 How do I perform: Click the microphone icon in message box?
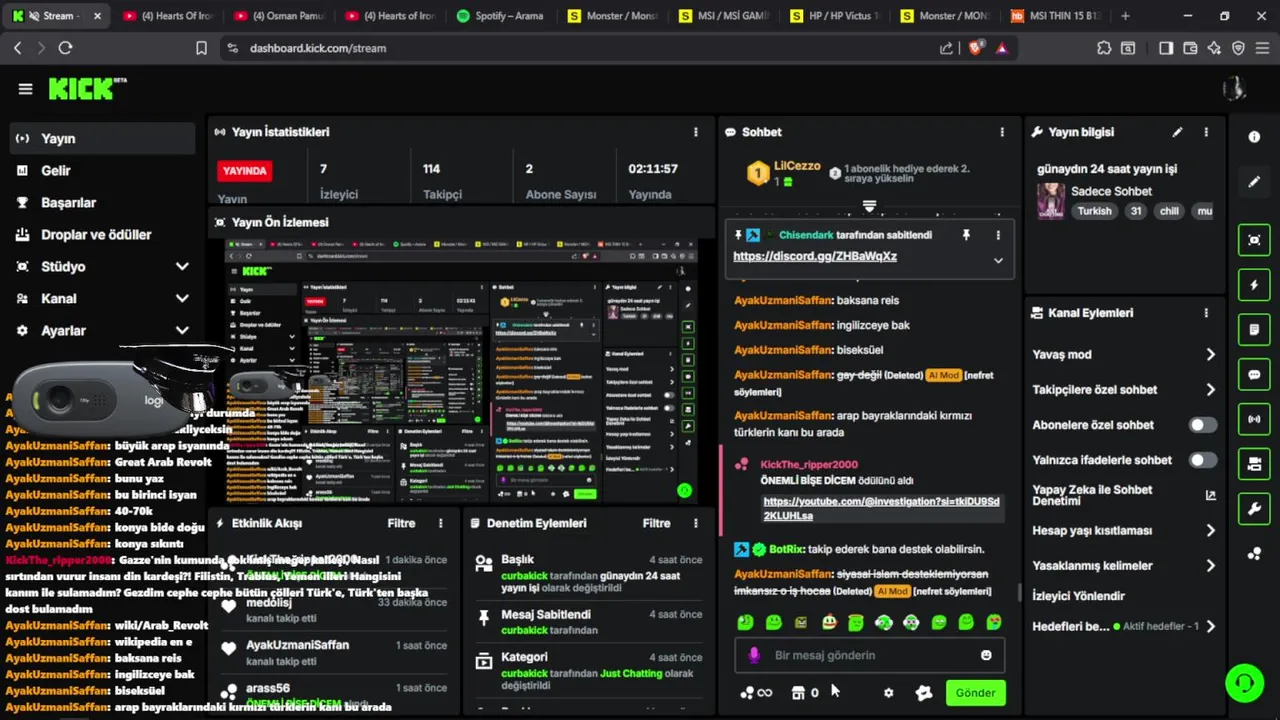(x=754, y=655)
